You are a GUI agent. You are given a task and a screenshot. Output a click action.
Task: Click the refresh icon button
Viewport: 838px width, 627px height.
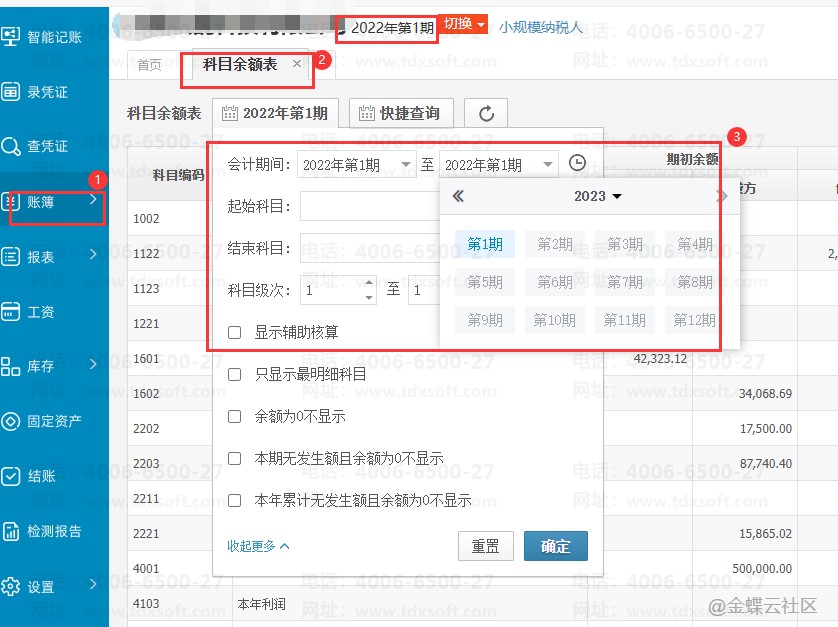point(486,114)
